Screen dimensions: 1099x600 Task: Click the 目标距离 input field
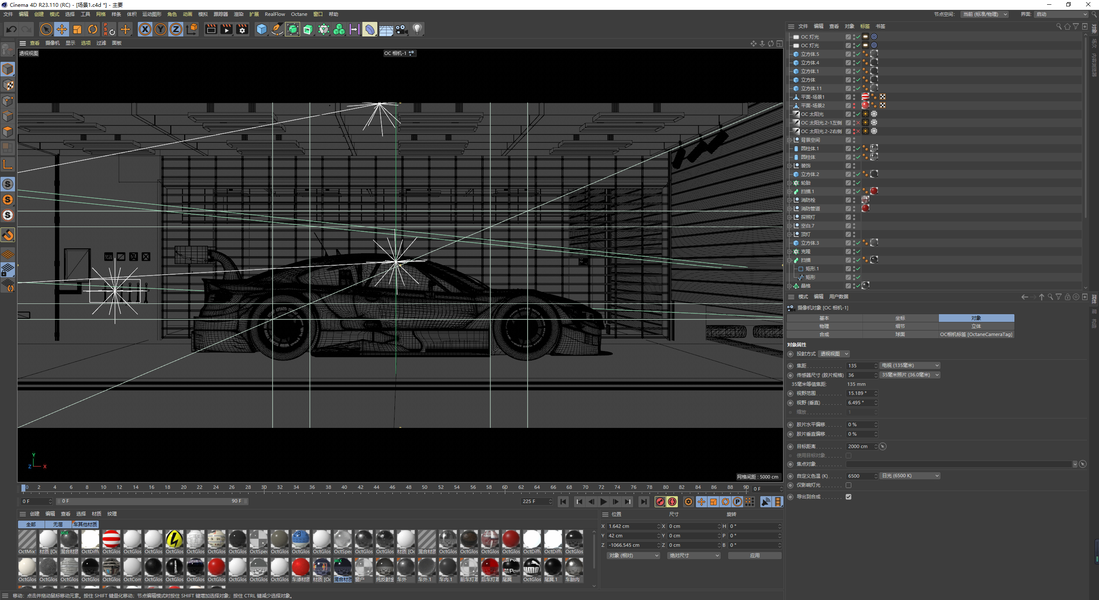[x=860, y=447]
